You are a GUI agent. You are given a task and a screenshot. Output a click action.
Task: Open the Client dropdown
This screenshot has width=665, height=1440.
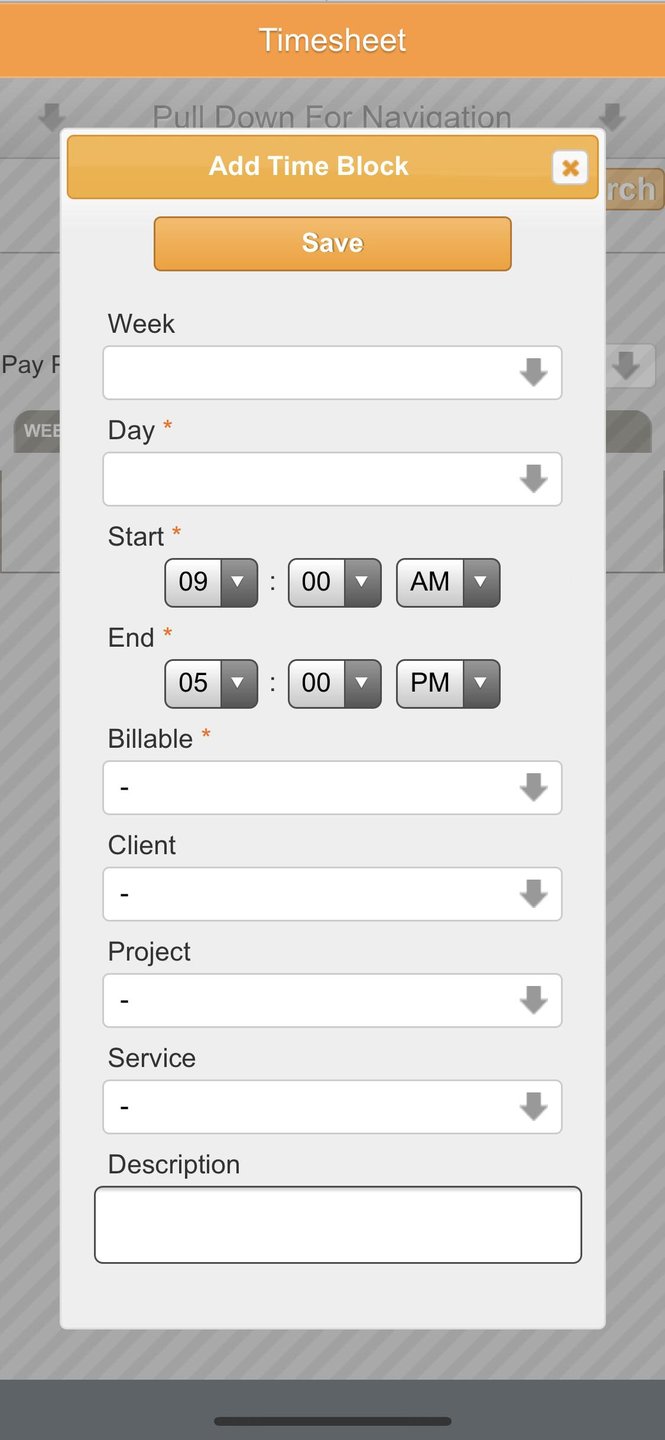[x=332, y=894]
